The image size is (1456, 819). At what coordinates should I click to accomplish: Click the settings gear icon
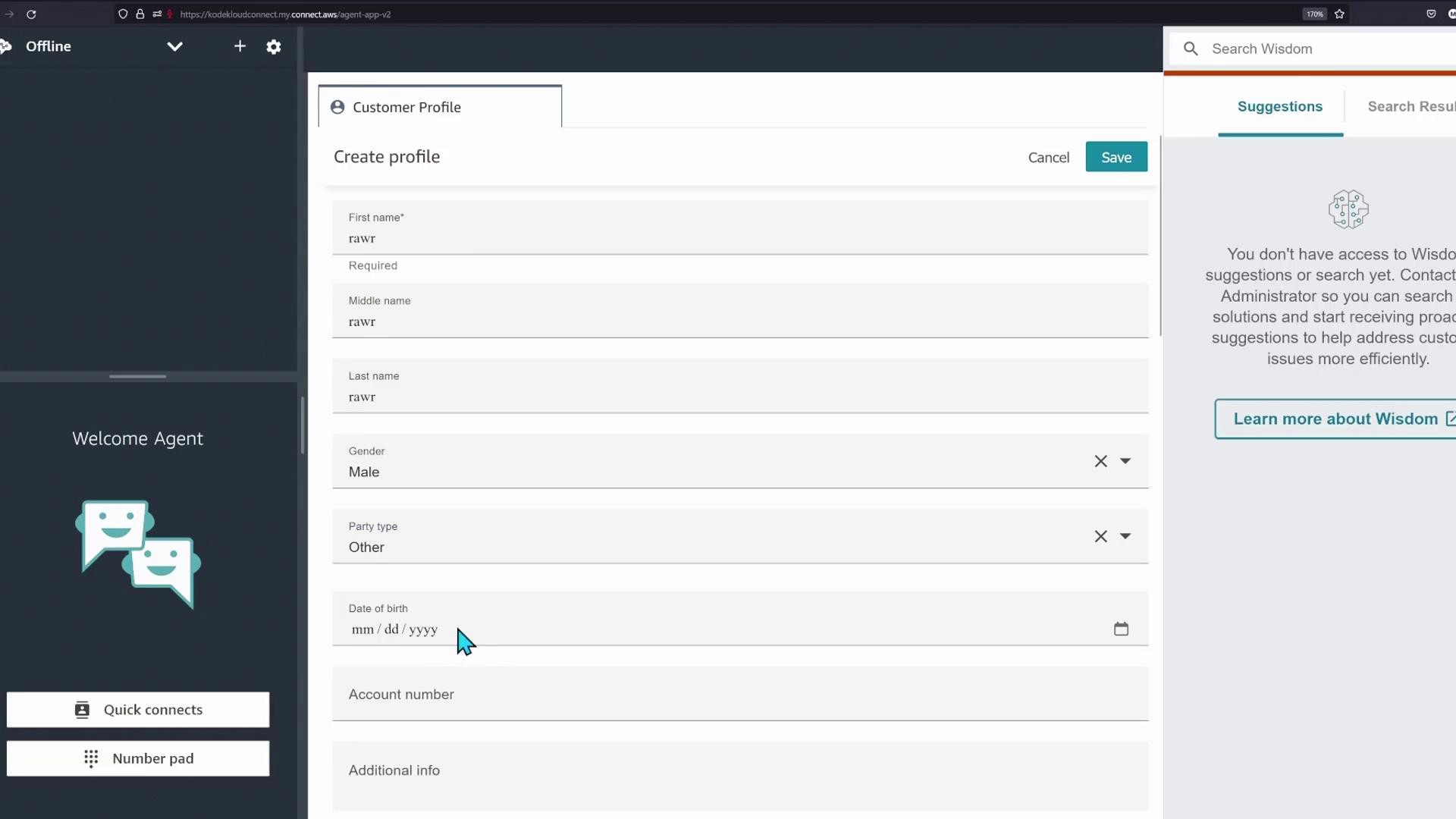[274, 47]
